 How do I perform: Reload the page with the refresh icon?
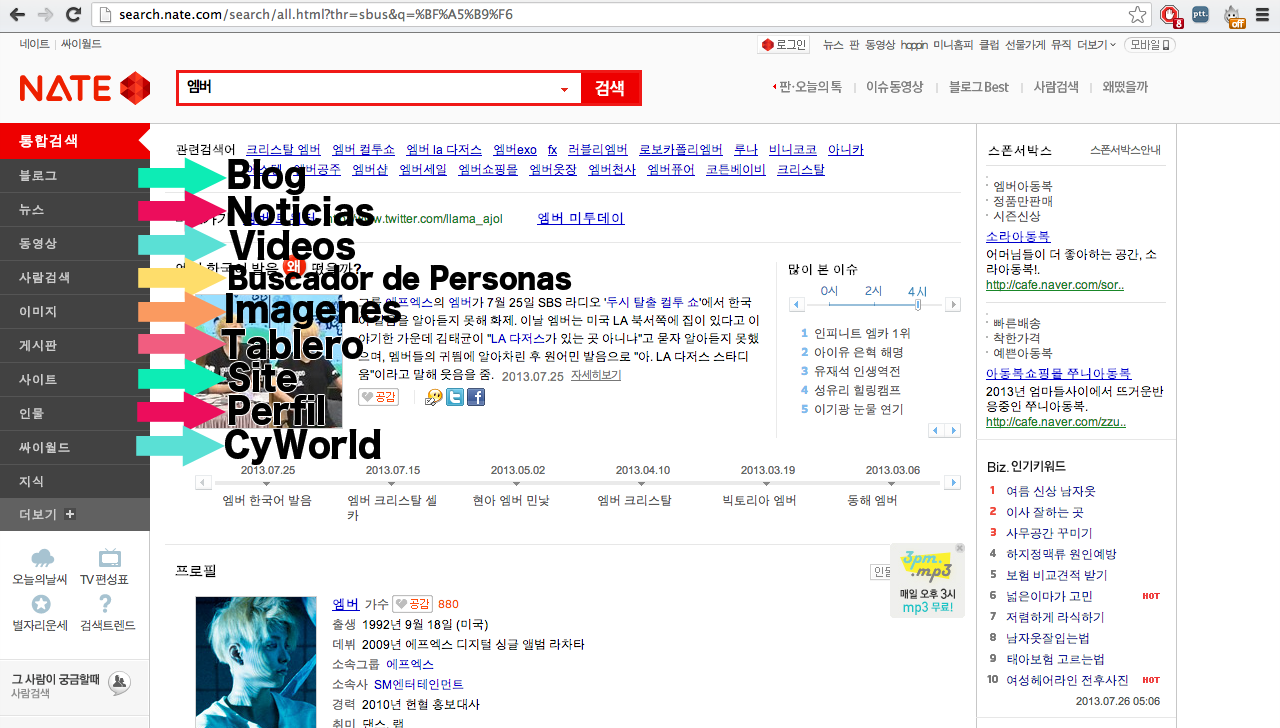click(73, 15)
